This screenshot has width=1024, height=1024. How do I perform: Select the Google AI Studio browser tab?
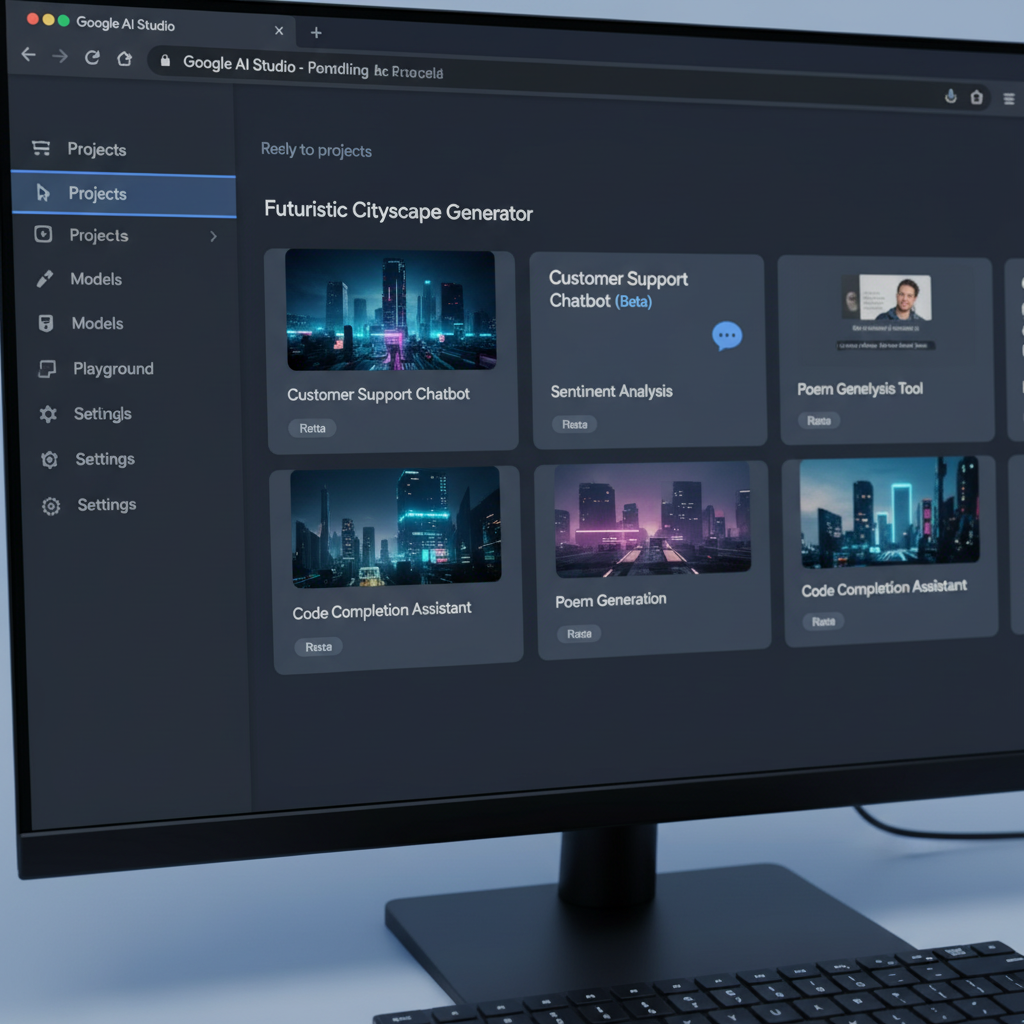[x=153, y=26]
